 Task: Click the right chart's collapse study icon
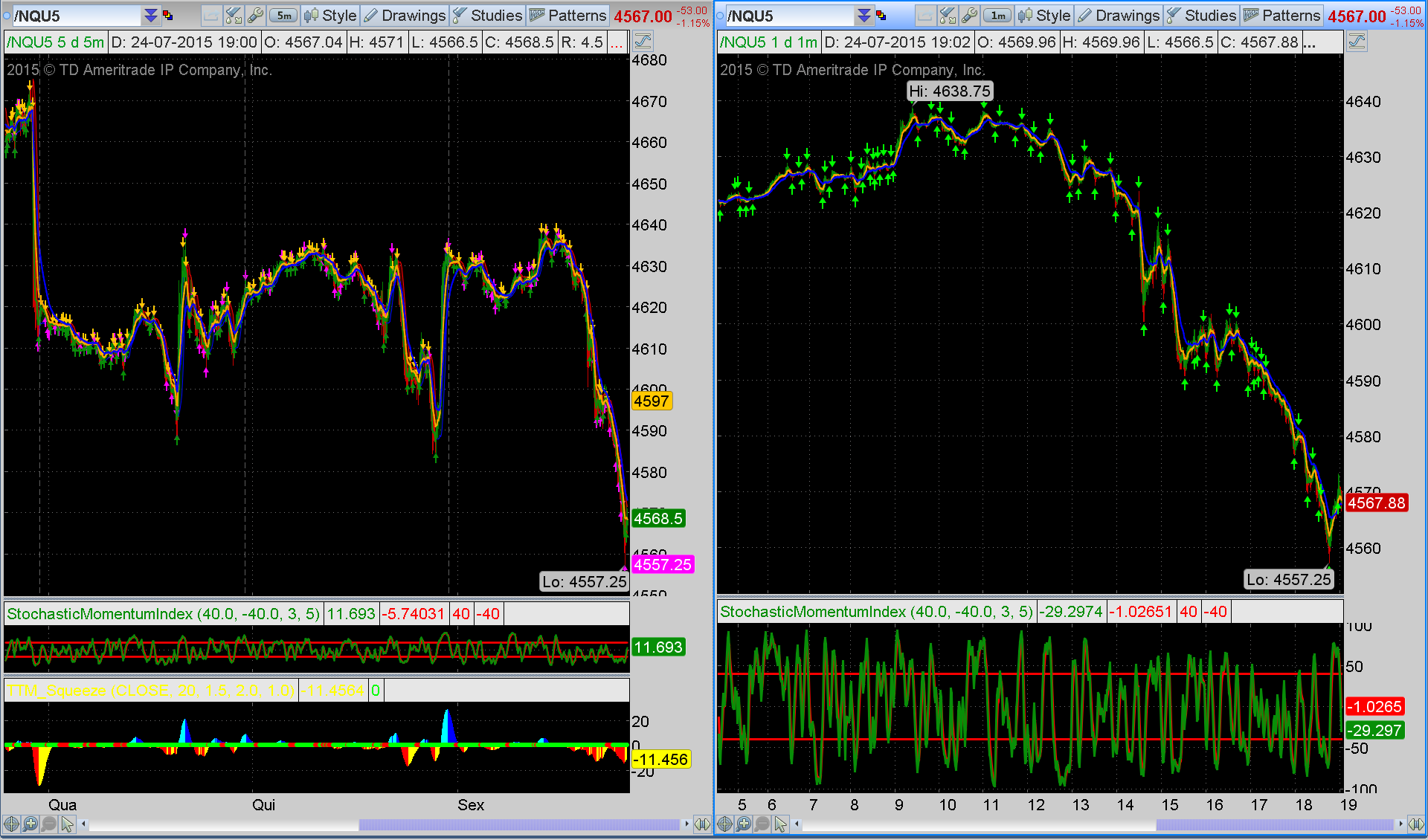(x=1357, y=42)
